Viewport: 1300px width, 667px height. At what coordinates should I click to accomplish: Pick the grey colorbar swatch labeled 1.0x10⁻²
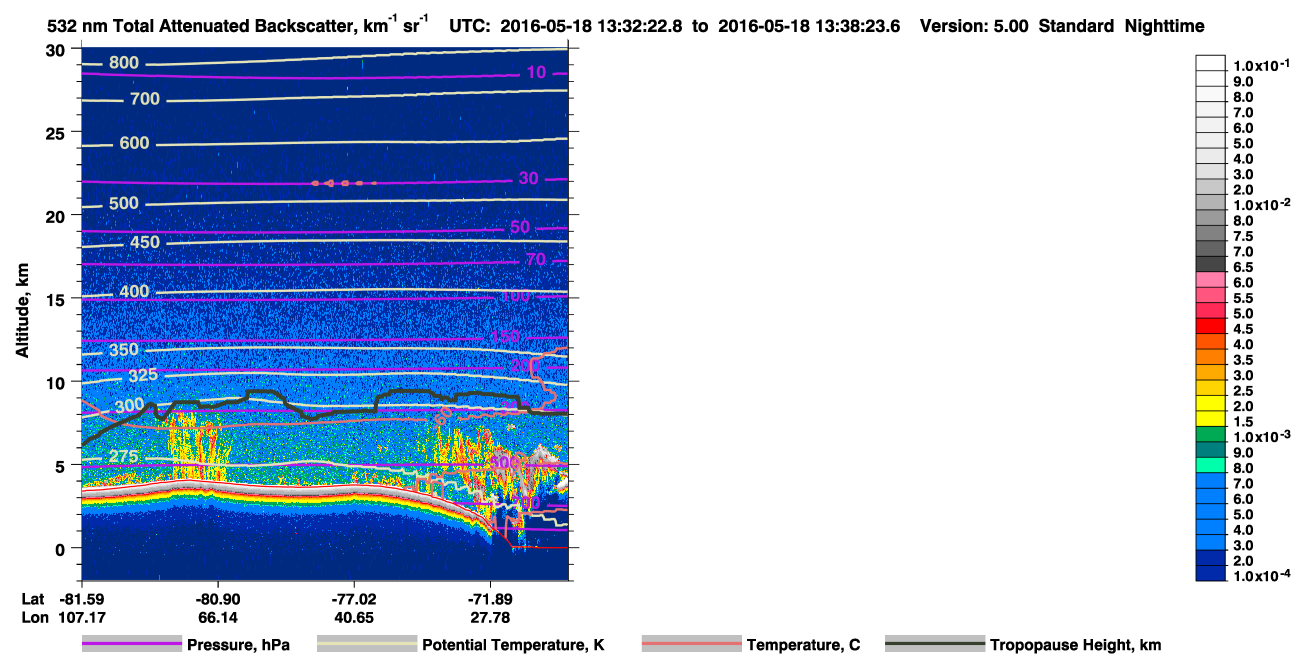coord(1211,204)
